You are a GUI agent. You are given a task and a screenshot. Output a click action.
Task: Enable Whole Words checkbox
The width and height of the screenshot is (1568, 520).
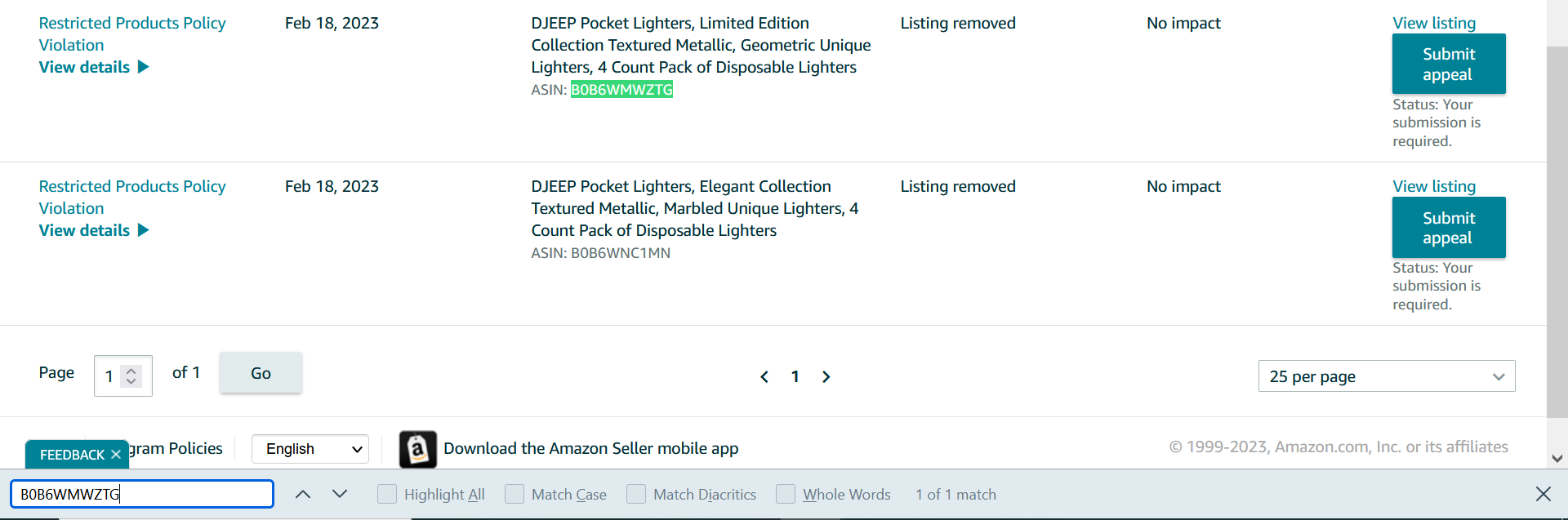tap(786, 494)
